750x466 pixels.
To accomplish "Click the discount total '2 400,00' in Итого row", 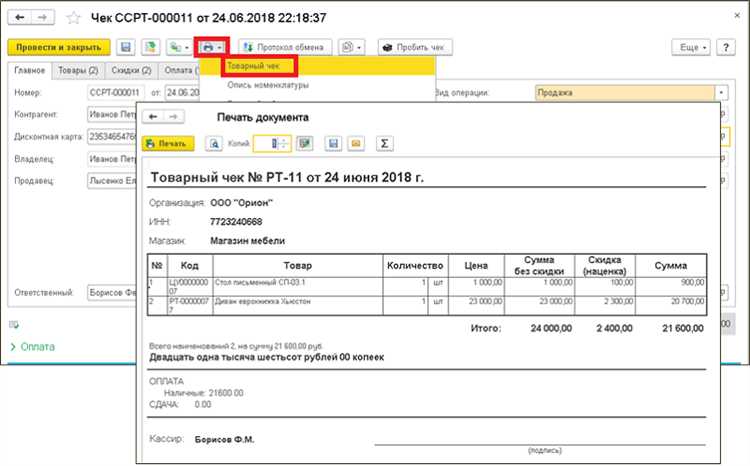I will (x=615, y=328).
